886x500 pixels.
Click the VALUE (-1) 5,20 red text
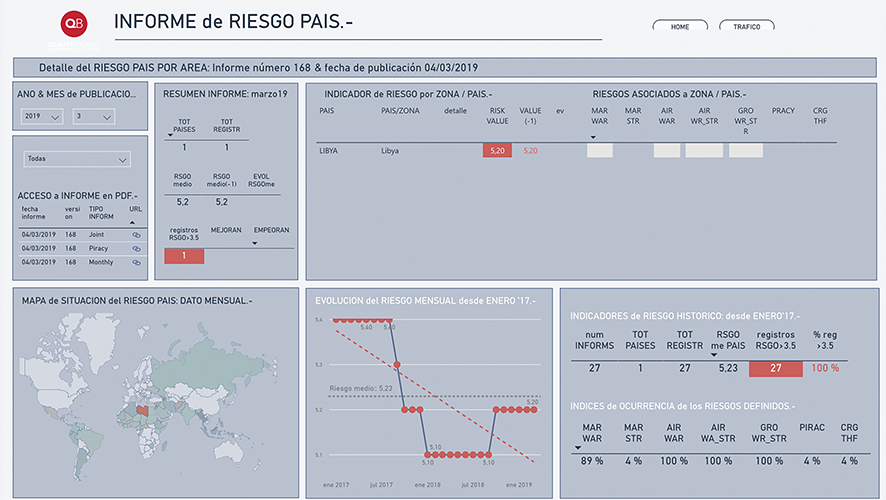click(x=530, y=151)
